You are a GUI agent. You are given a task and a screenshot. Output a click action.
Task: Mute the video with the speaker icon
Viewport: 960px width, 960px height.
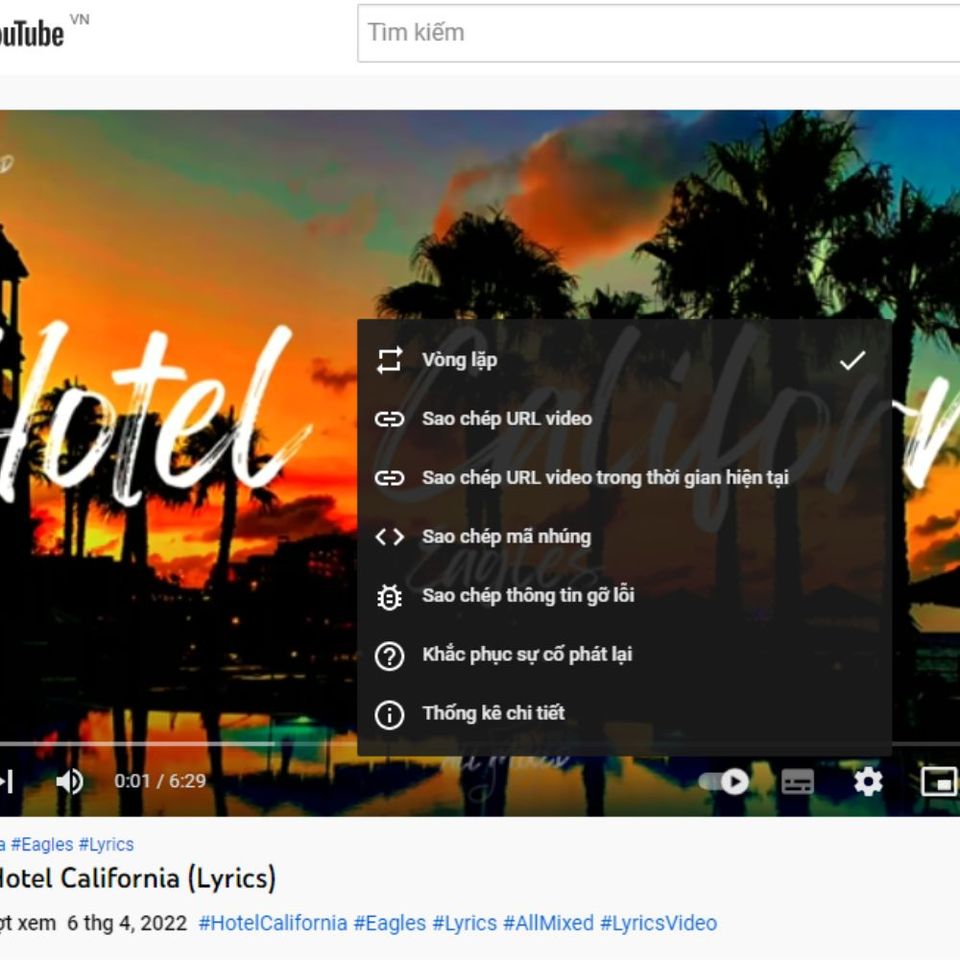coord(70,782)
